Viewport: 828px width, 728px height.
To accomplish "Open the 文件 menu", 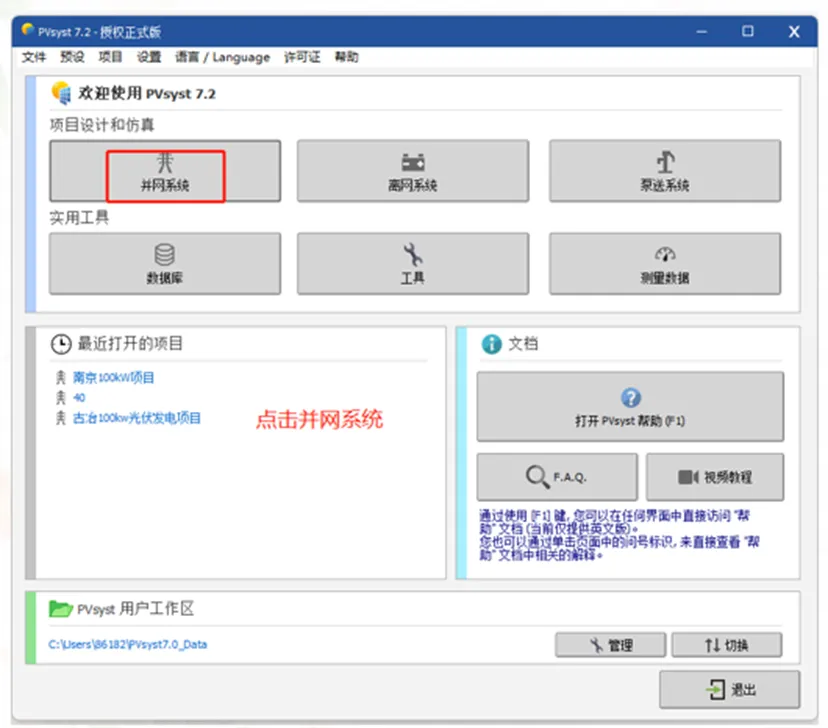I will (34, 57).
